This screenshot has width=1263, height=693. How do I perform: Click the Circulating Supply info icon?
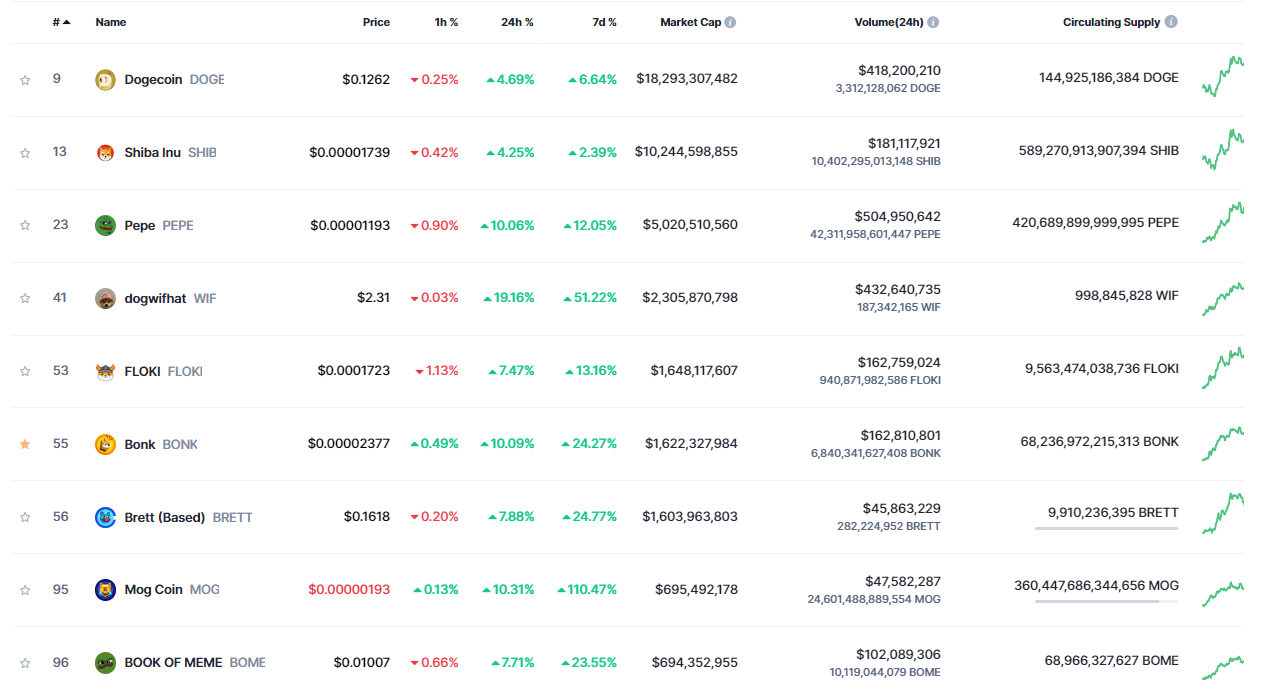pos(1171,22)
